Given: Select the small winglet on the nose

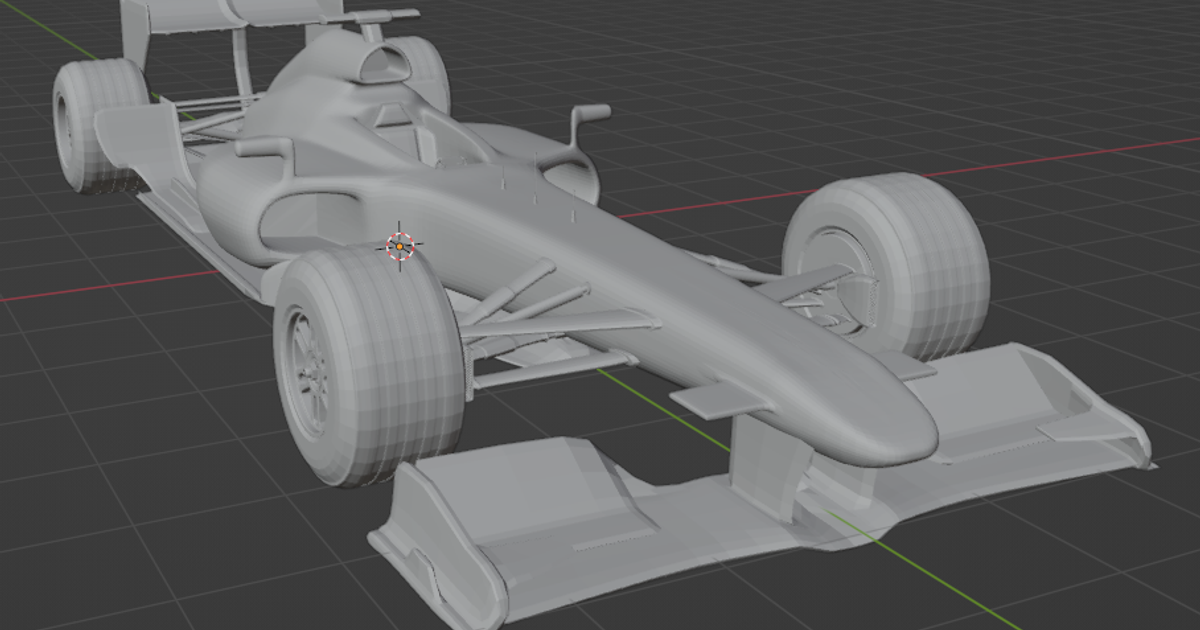Looking at the screenshot, I should point(715,400).
